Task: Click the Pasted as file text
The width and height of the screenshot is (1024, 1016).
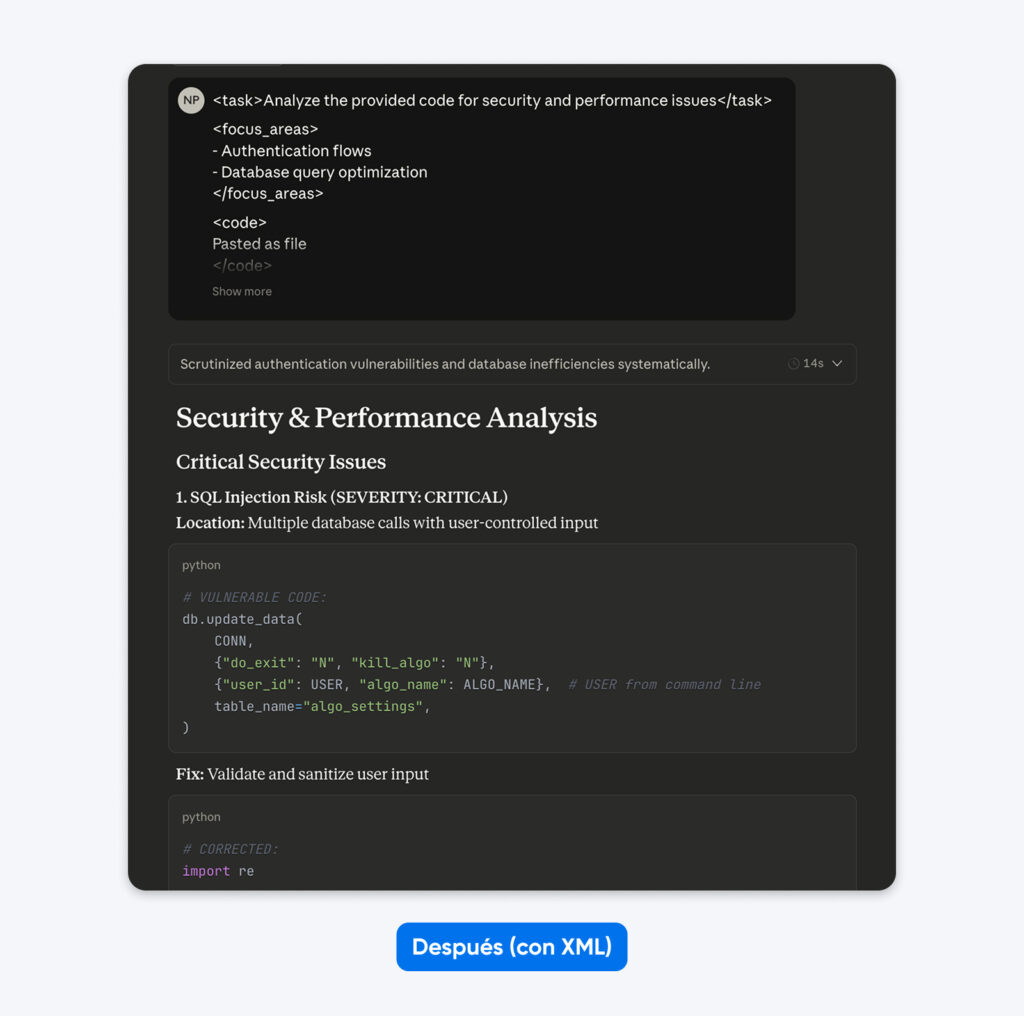Action: tap(259, 243)
